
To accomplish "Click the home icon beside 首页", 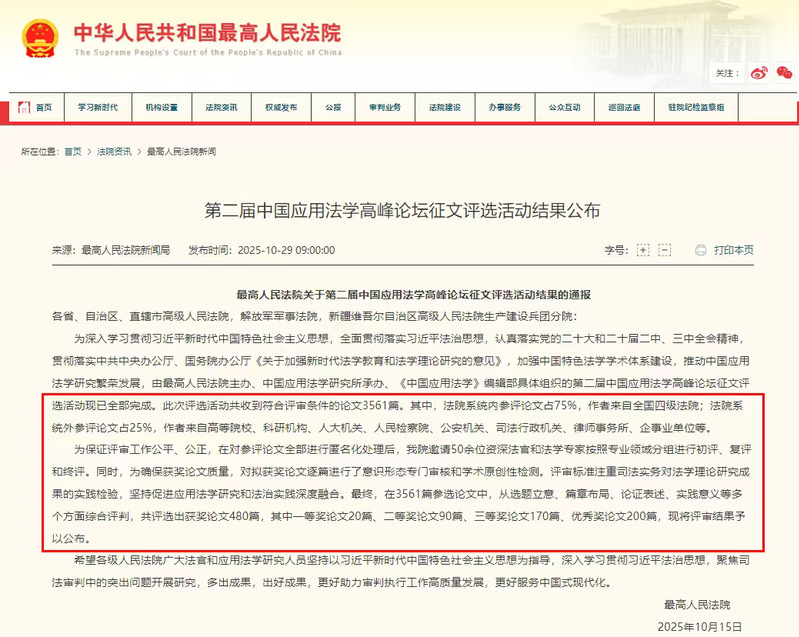I will [x=25, y=107].
